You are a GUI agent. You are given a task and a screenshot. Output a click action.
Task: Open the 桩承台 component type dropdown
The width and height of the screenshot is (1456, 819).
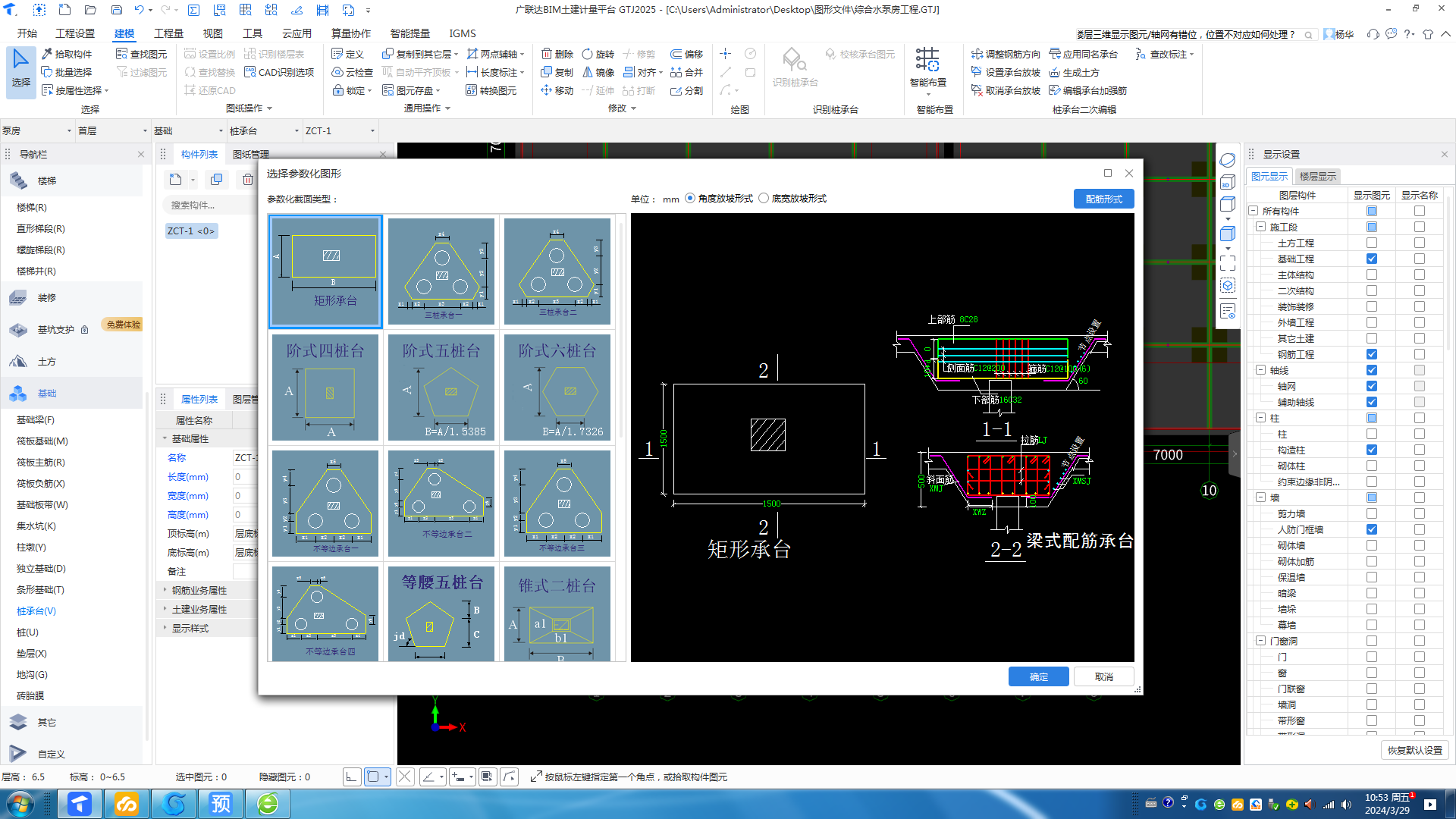point(264,130)
